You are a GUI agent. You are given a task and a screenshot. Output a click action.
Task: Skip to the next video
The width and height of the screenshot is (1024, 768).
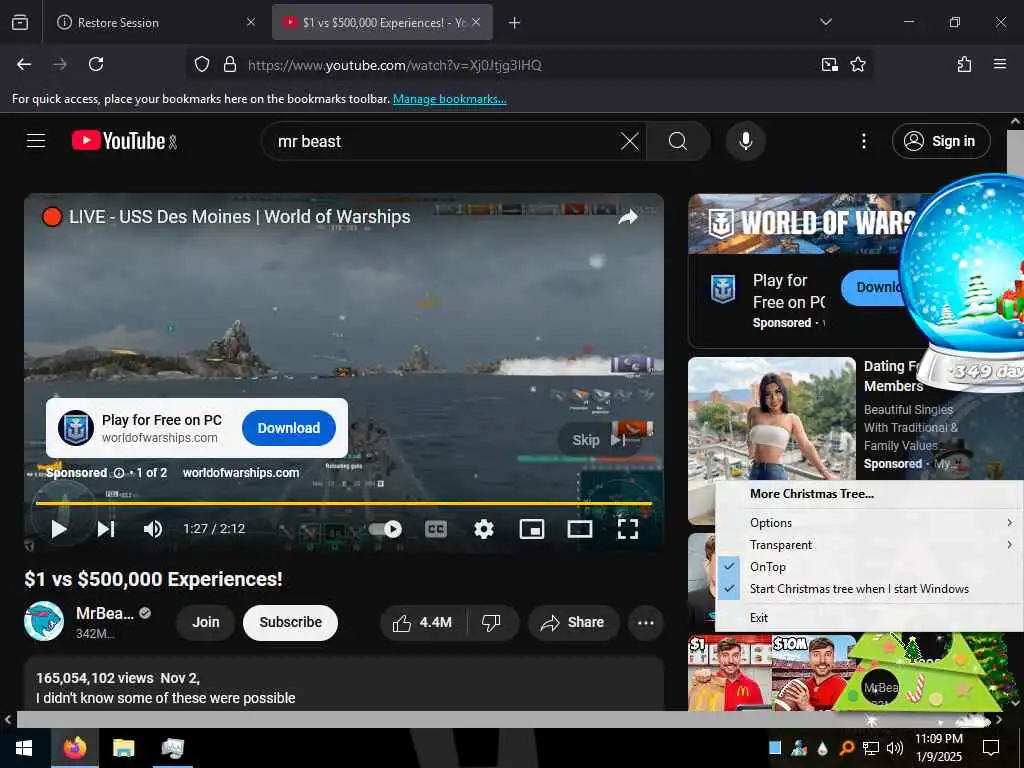[x=106, y=528]
